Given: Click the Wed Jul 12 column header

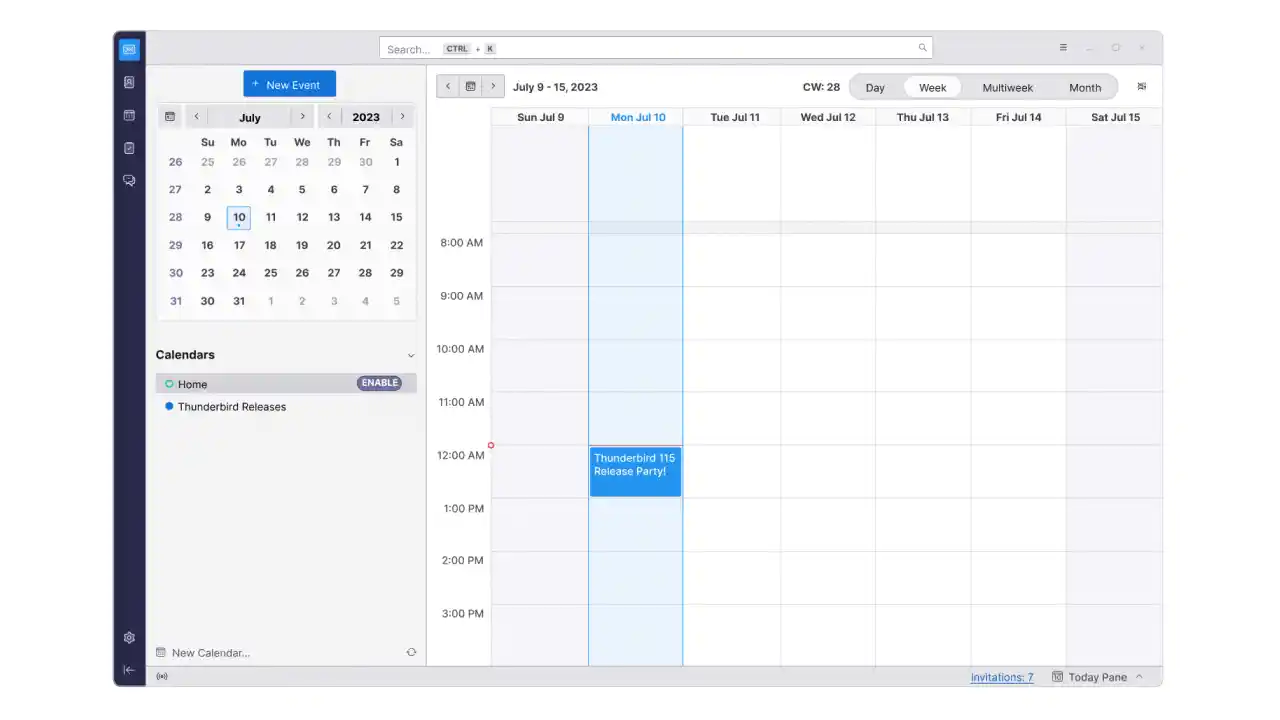Looking at the screenshot, I should coord(828,117).
